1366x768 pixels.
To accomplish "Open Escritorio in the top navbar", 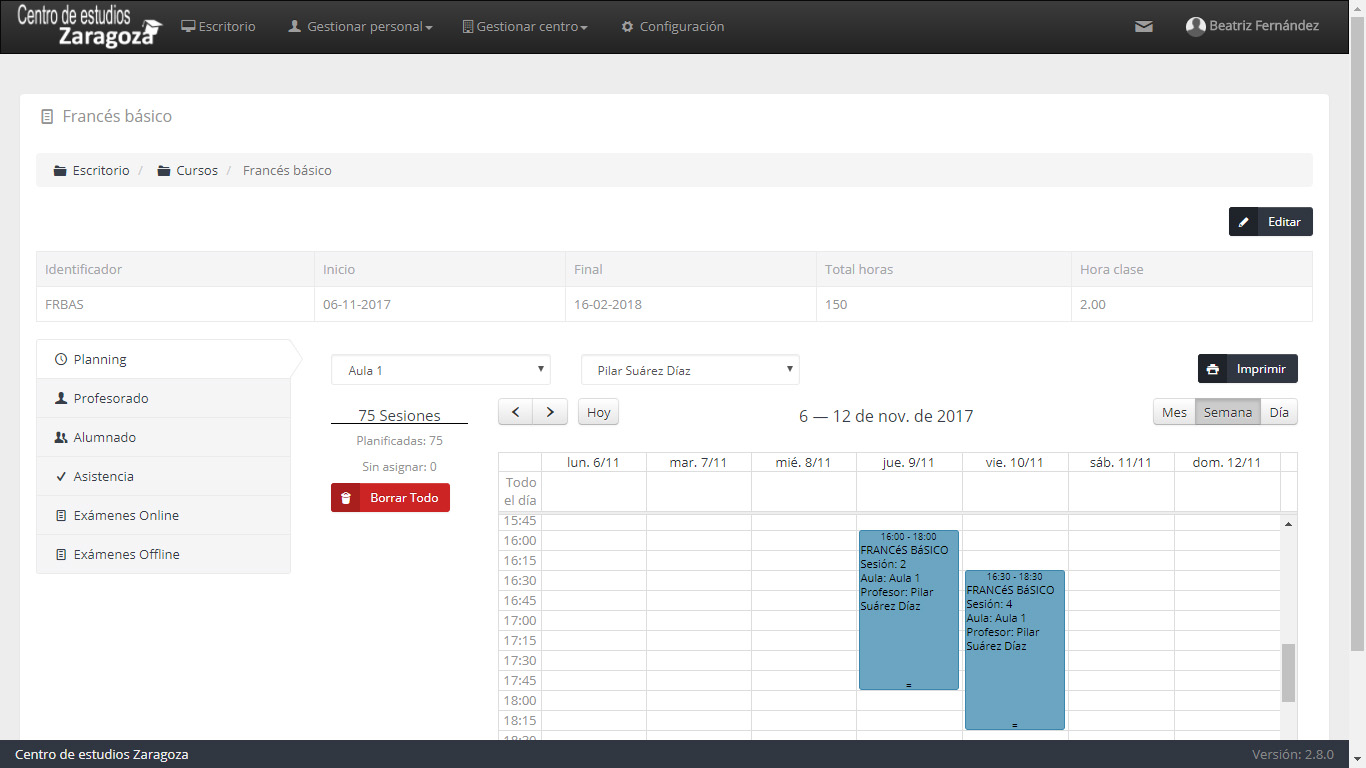I will [x=218, y=27].
